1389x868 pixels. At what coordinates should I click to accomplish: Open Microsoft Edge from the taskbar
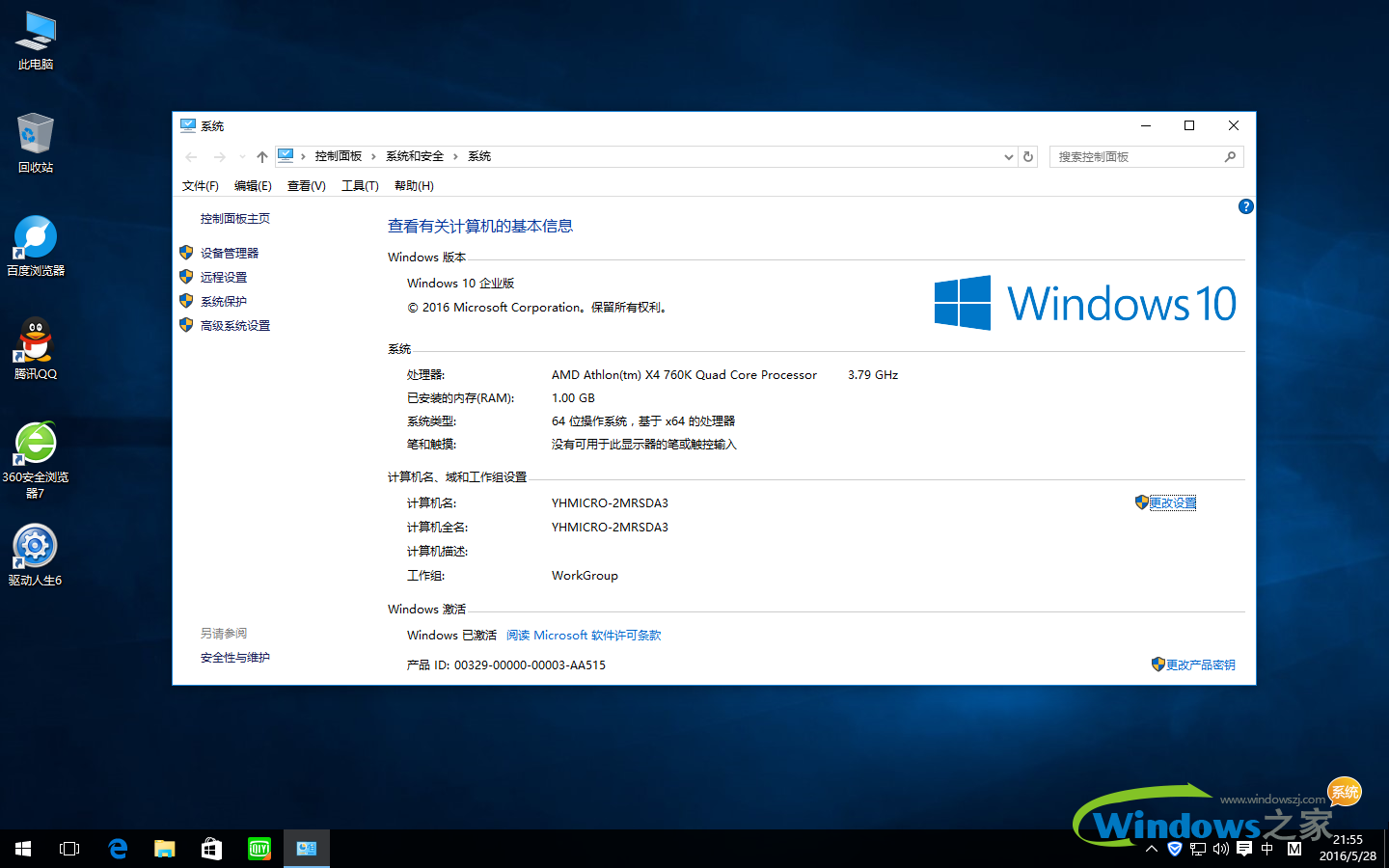(118, 848)
